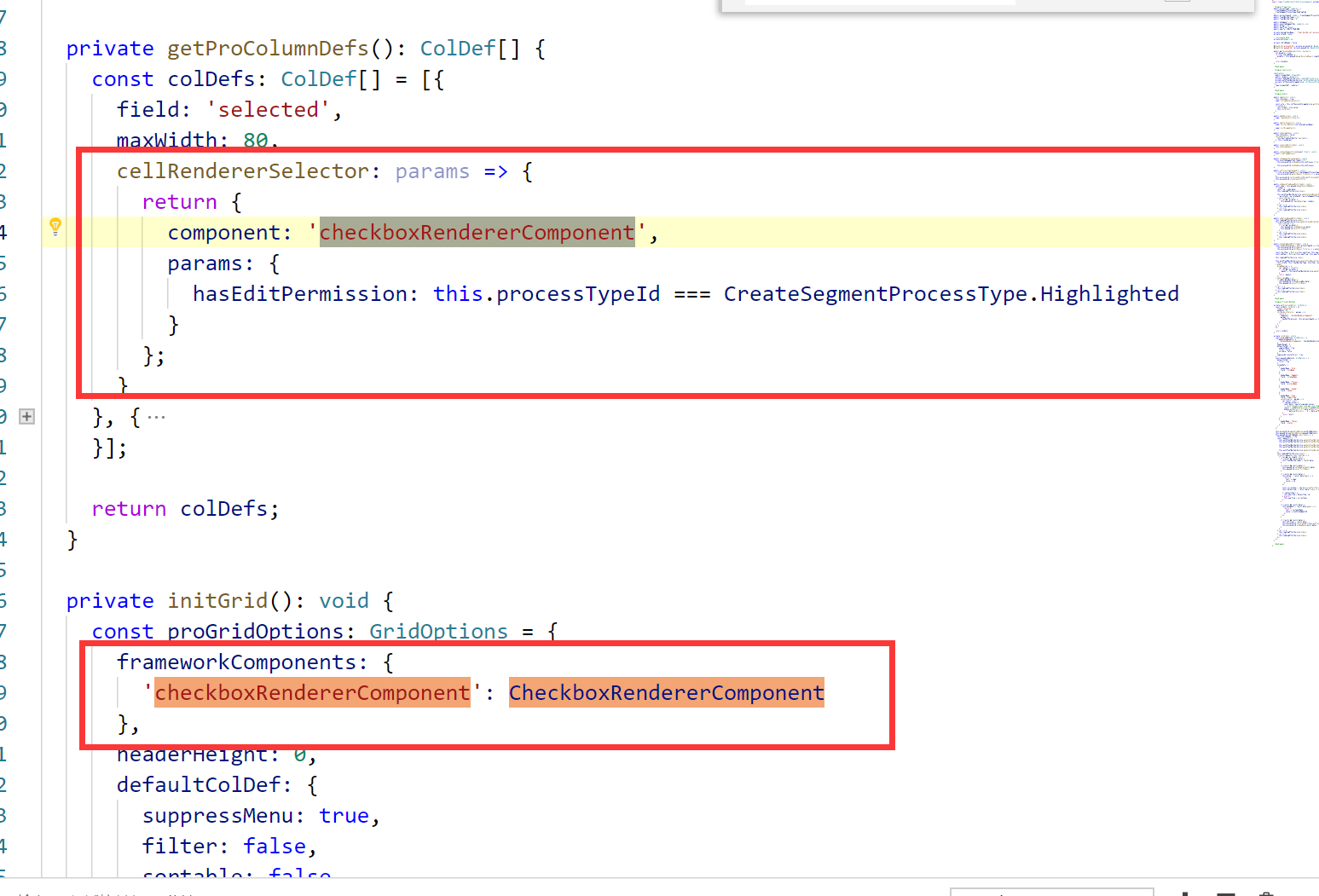Click the 'CreateSegmentProcessType.Highlighted' enum reference
The height and width of the screenshot is (896, 1319).
951,293
